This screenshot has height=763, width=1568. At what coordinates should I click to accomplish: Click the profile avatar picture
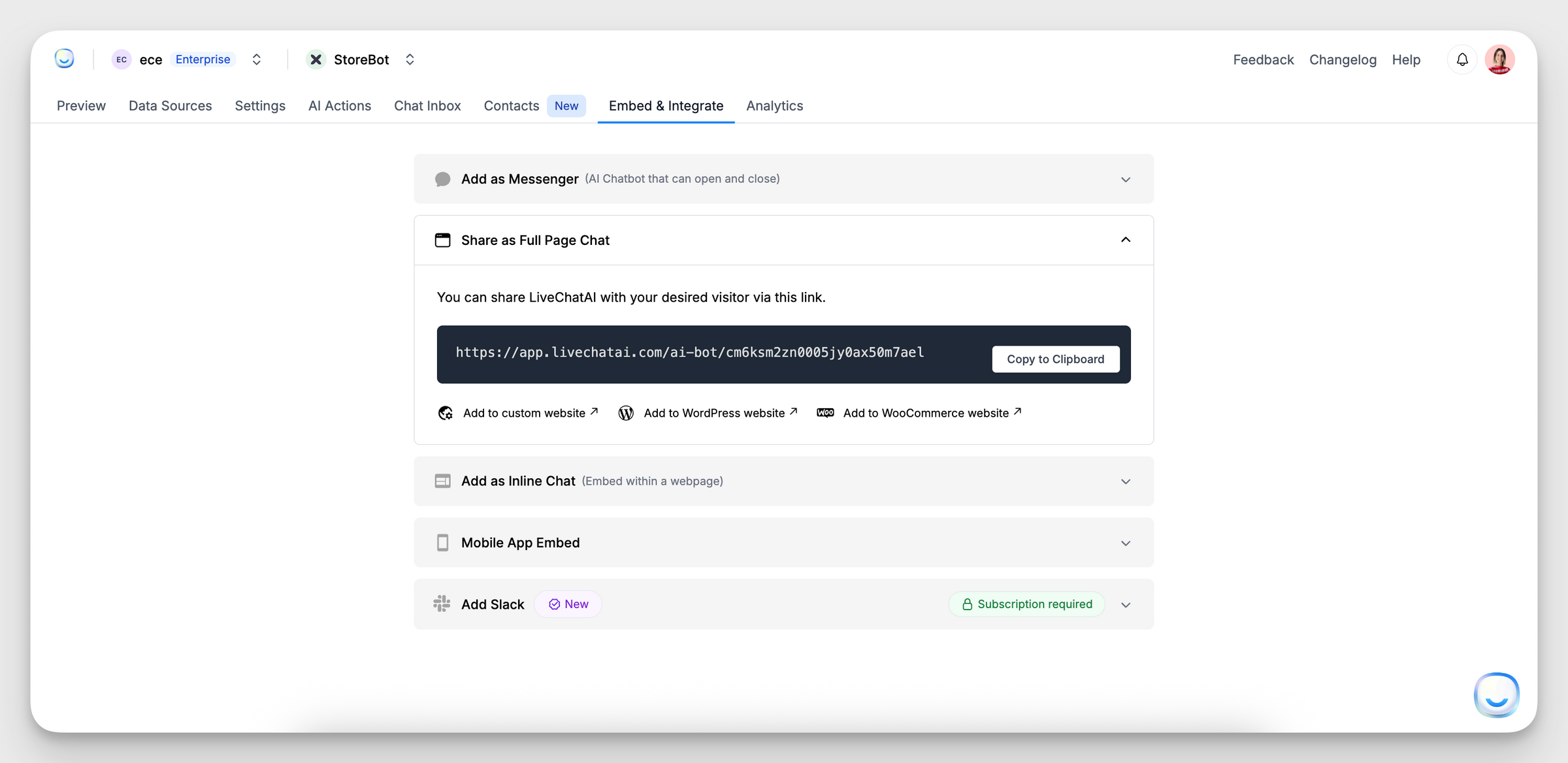pyautogui.click(x=1500, y=59)
